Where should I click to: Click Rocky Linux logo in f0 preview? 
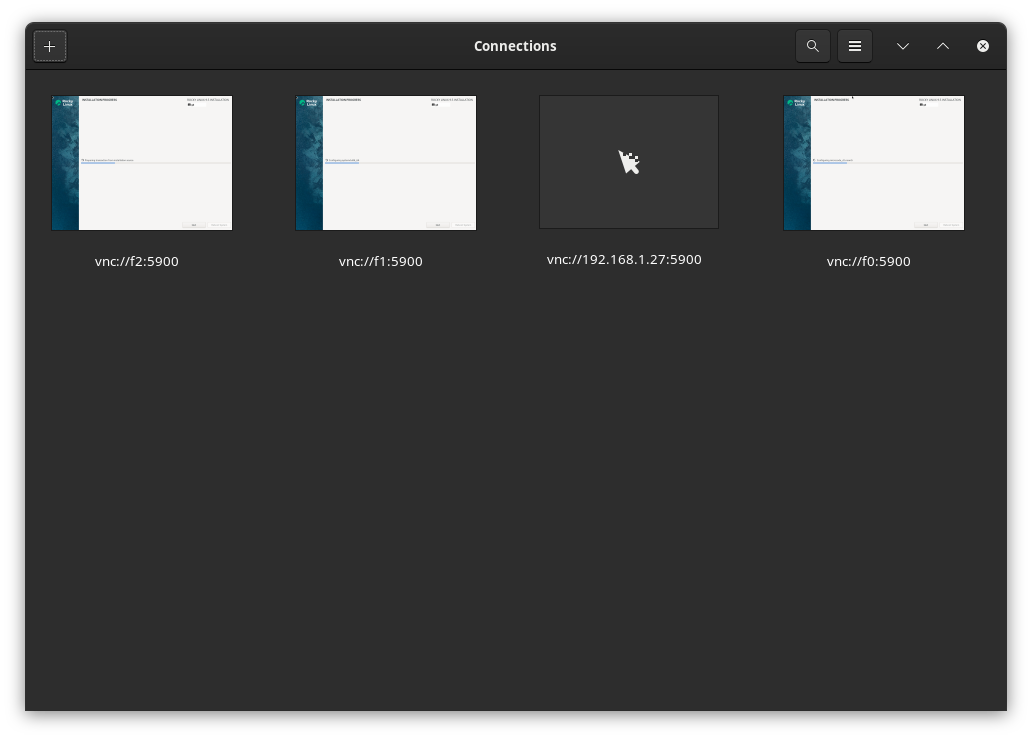(797, 102)
